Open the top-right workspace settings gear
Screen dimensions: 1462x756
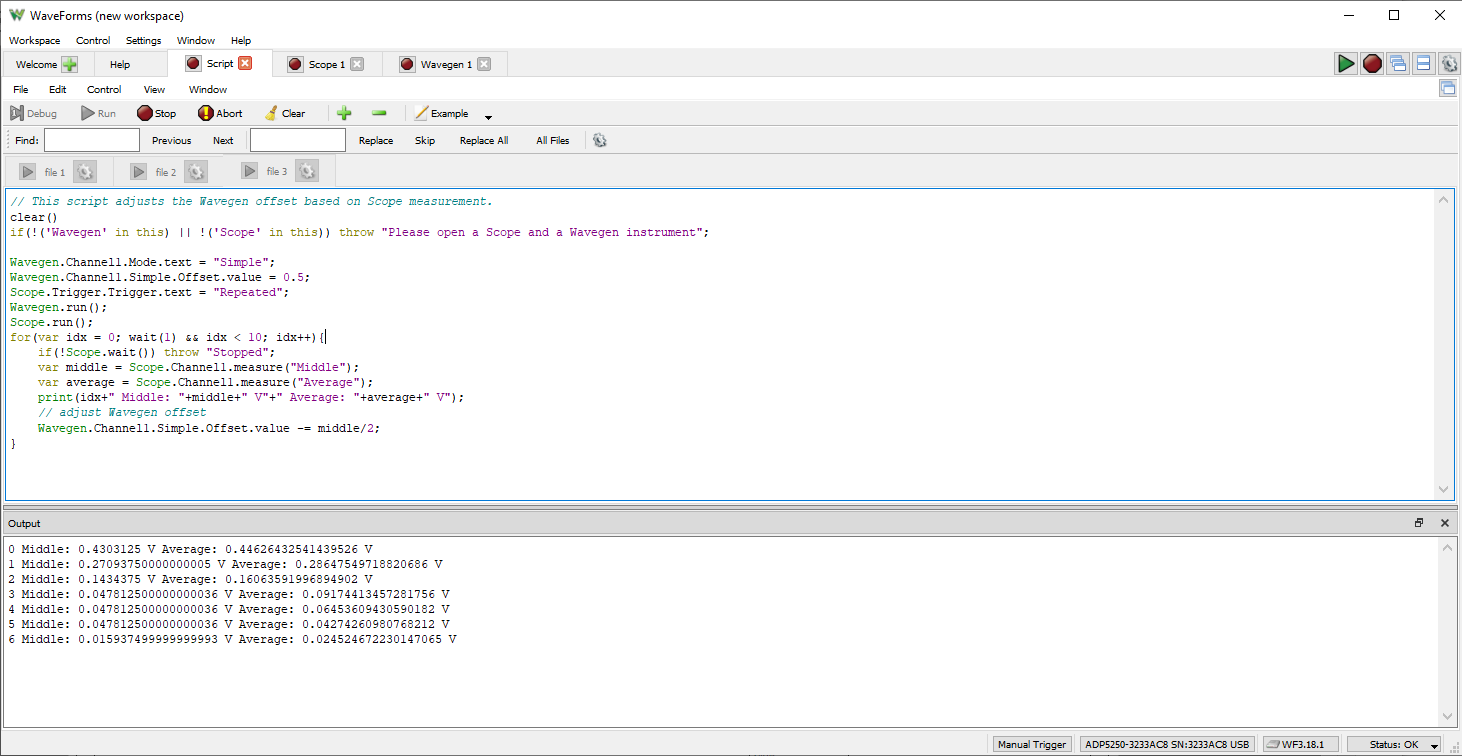pyautogui.click(x=1449, y=63)
